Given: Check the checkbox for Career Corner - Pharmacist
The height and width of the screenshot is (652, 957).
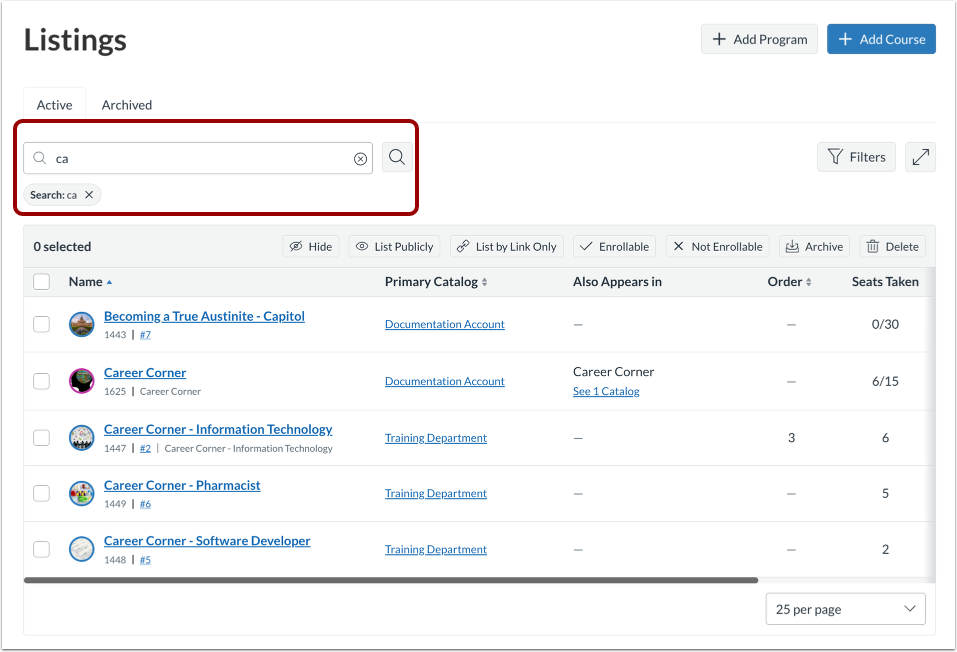Looking at the screenshot, I should coord(41,493).
